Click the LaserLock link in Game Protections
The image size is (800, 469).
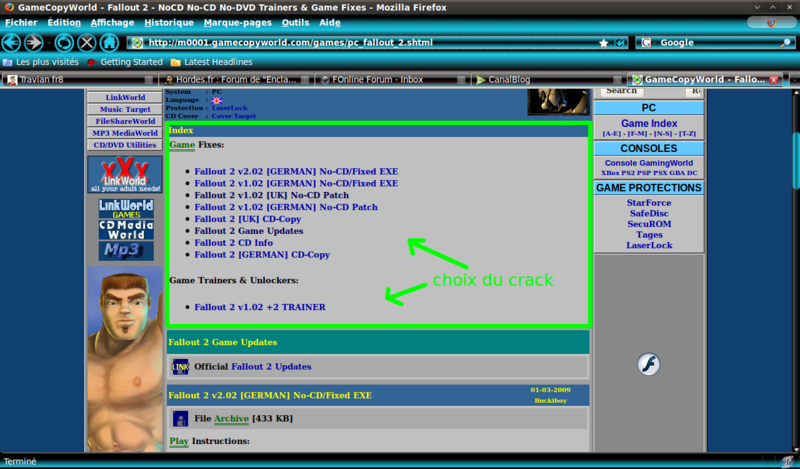point(649,245)
